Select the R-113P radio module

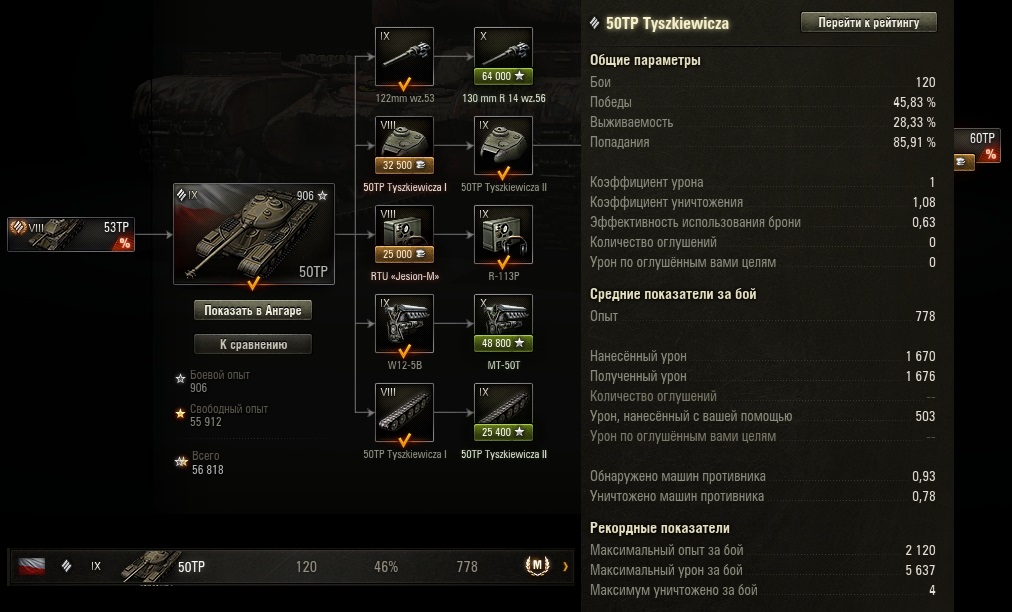(x=503, y=235)
